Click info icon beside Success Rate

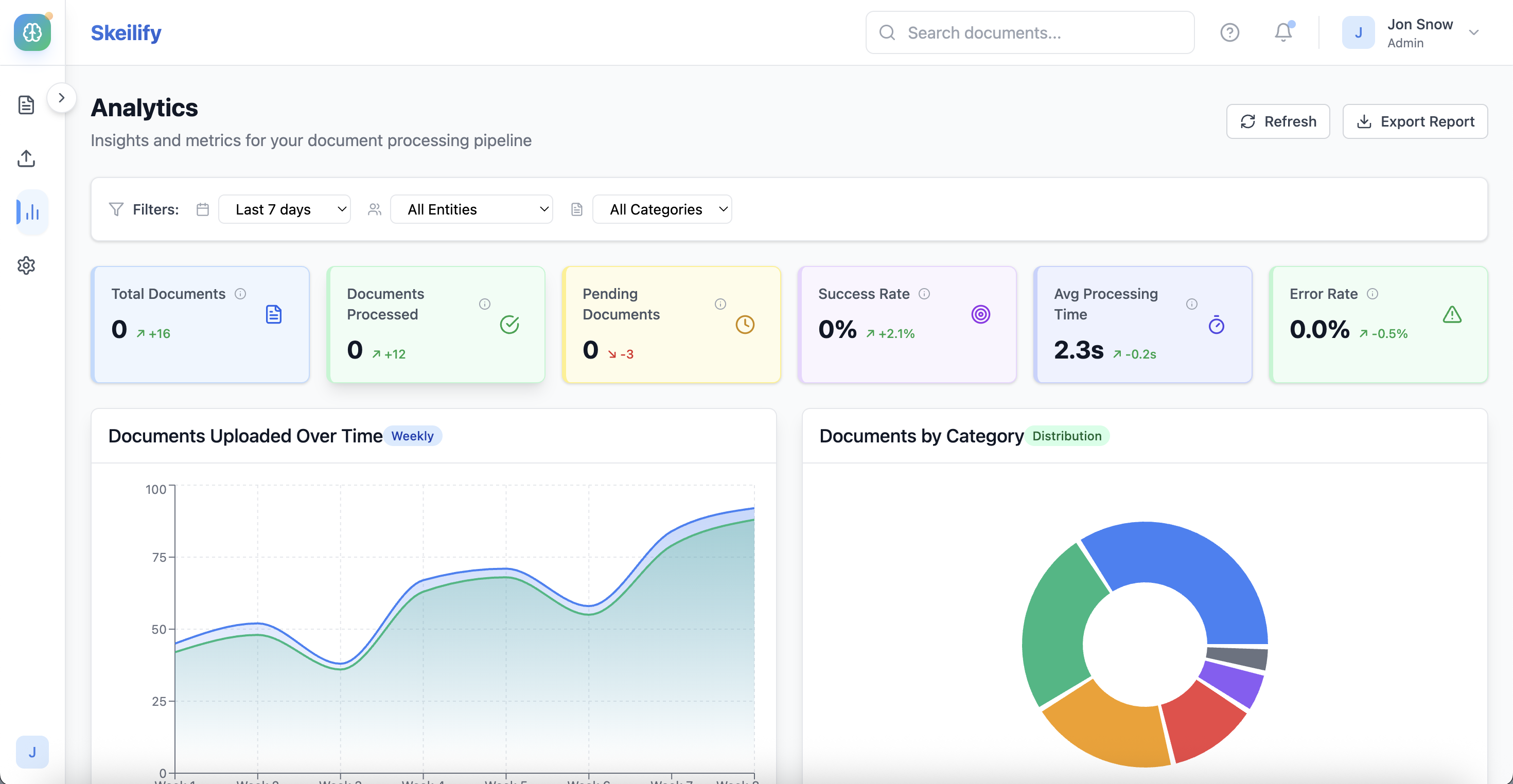pyautogui.click(x=924, y=294)
